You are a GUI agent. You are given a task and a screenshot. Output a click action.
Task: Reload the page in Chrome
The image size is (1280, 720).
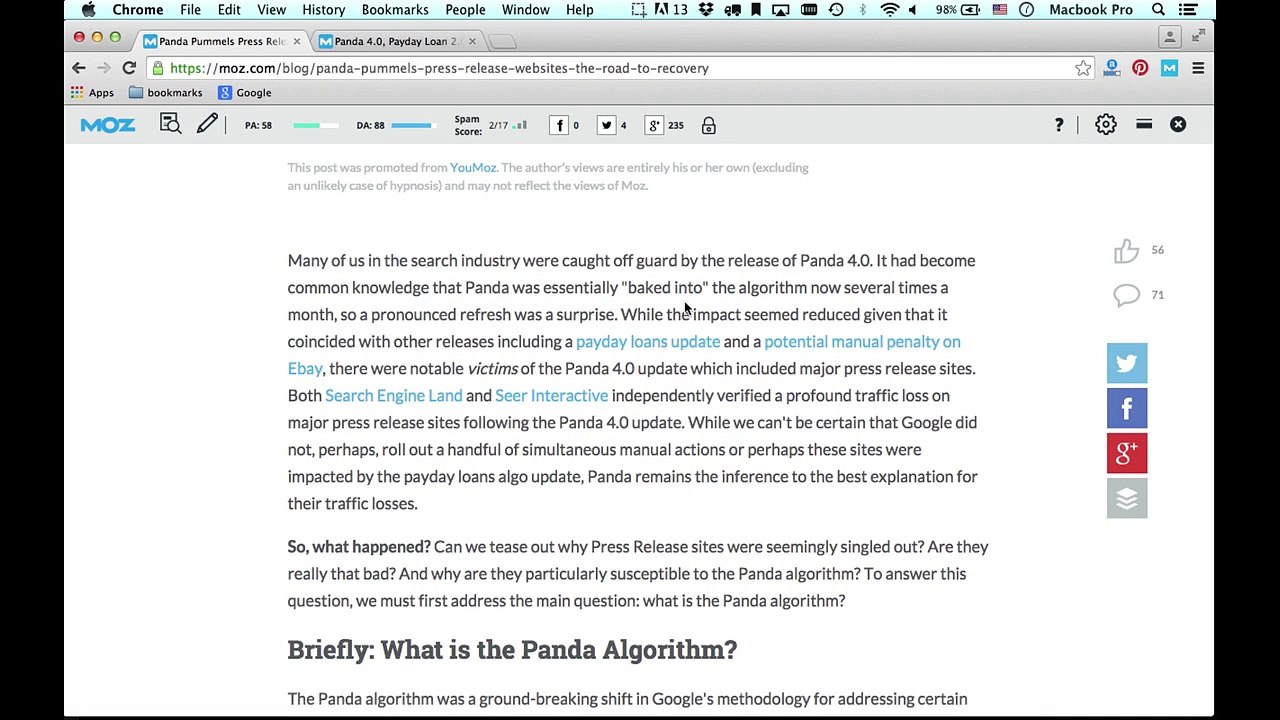coord(129,68)
